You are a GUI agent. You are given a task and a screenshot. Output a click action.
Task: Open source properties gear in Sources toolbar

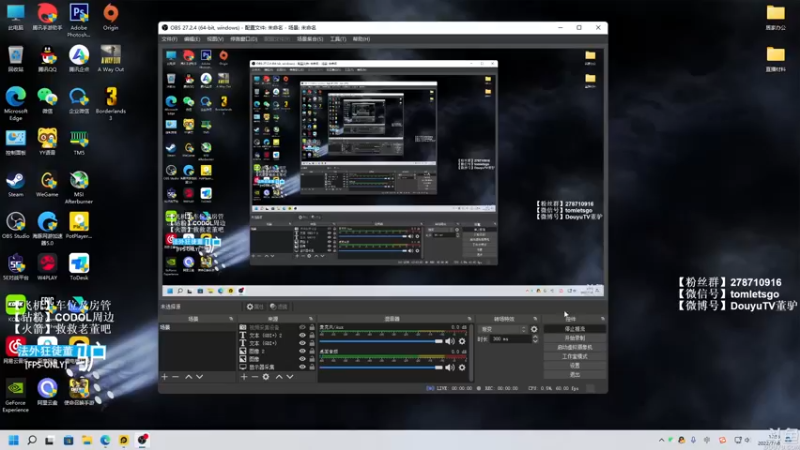tap(266, 377)
